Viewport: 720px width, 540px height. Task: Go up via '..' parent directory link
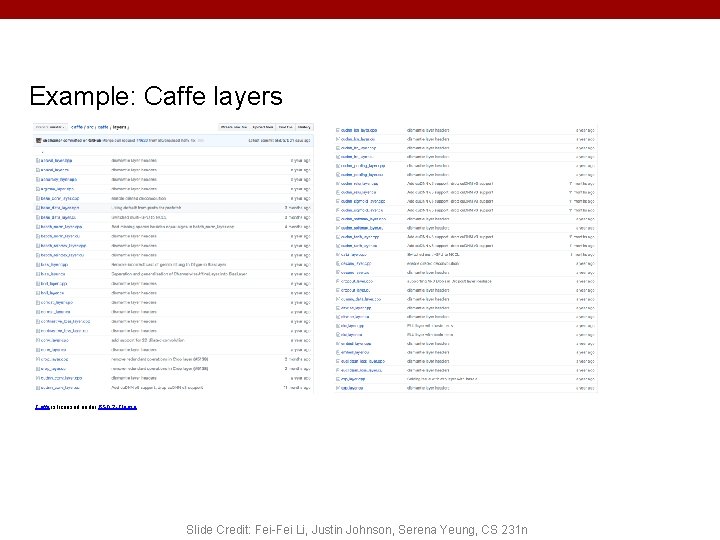(43, 151)
